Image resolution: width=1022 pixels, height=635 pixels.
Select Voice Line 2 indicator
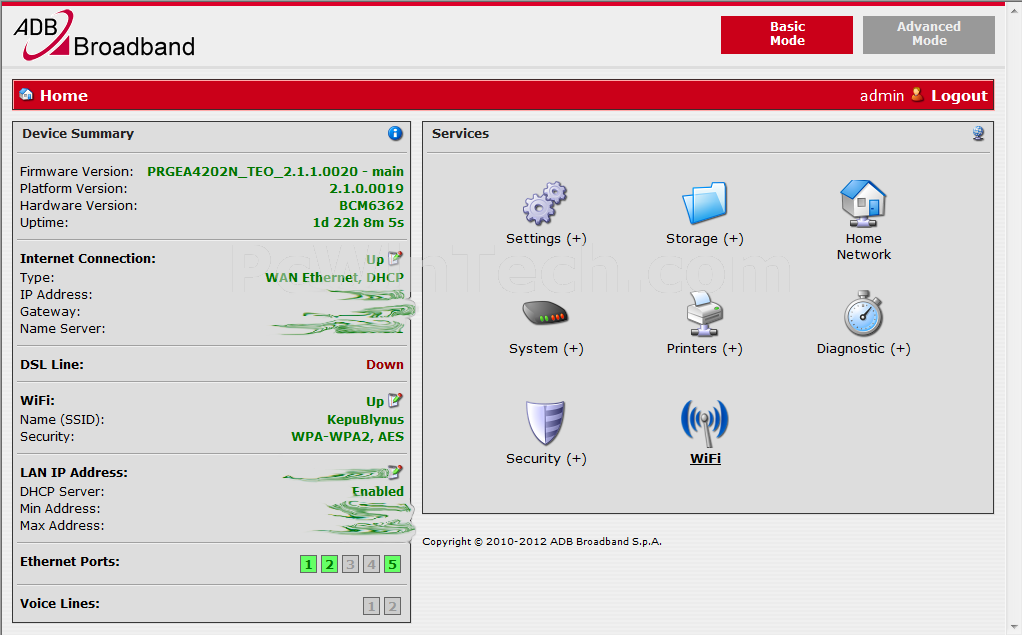392,606
